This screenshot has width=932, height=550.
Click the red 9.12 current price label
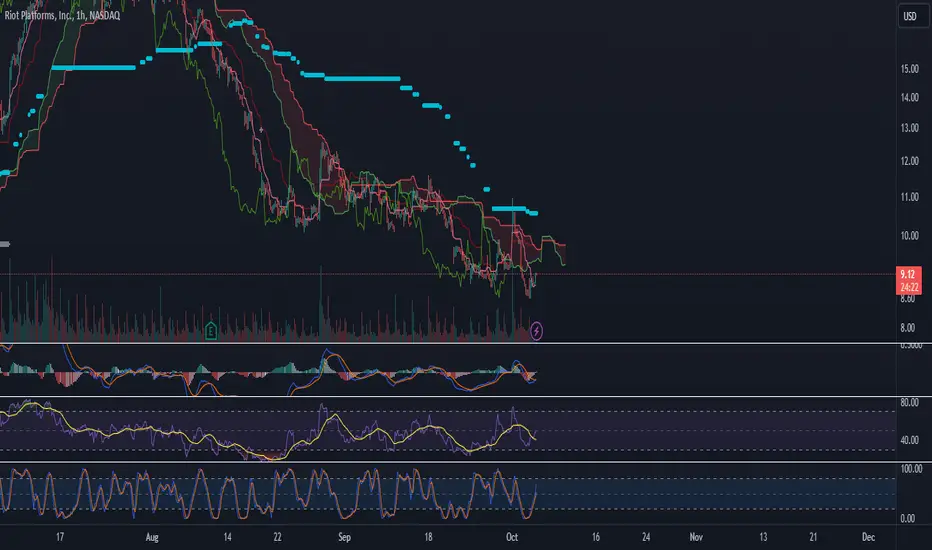pyautogui.click(x=909, y=280)
